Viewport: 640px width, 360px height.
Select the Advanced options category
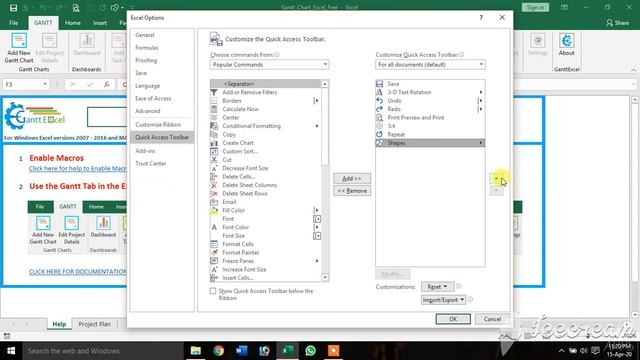(148, 111)
